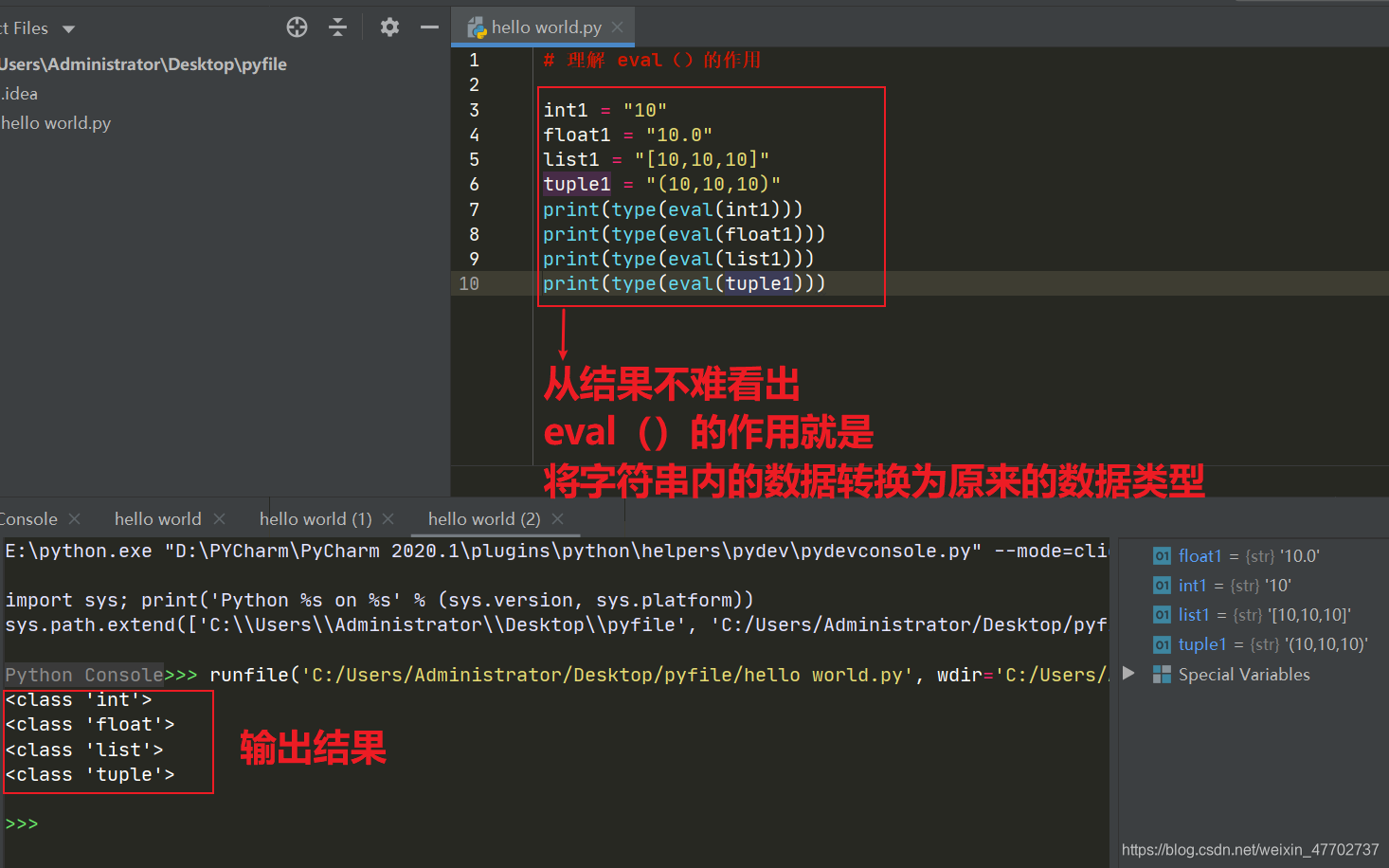Click the list1 variable type icon

(1162, 615)
